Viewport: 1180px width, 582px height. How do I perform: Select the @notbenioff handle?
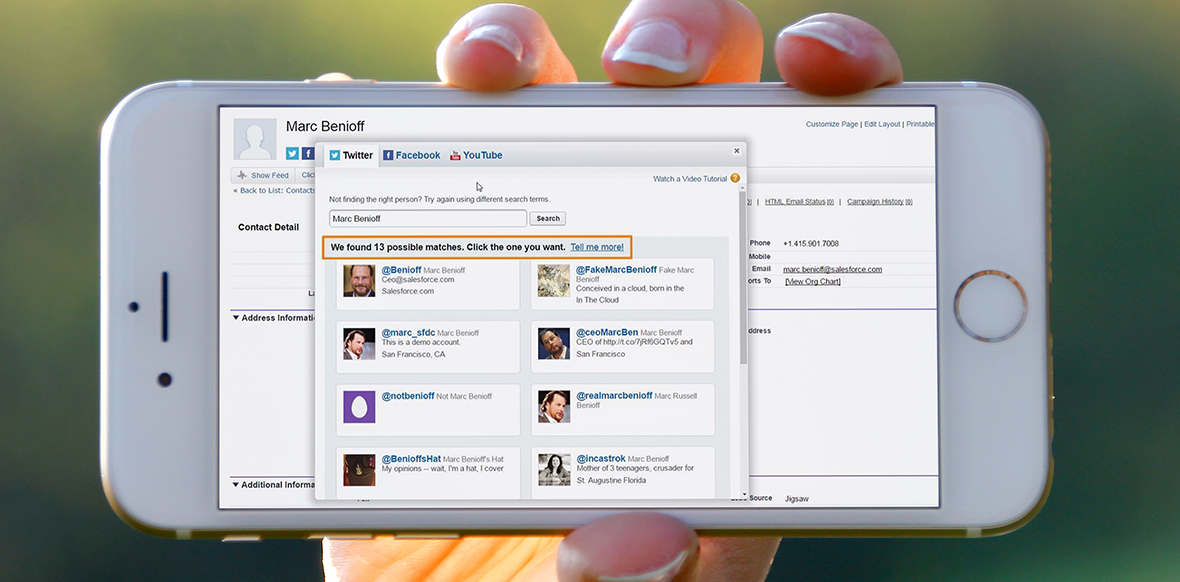click(x=407, y=396)
